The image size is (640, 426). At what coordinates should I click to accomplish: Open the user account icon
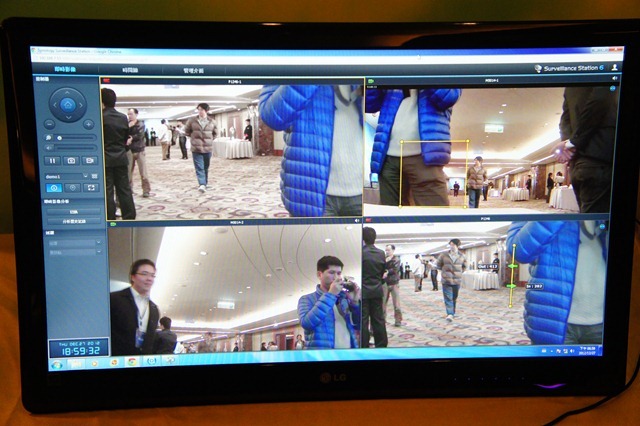click(x=614, y=67)
